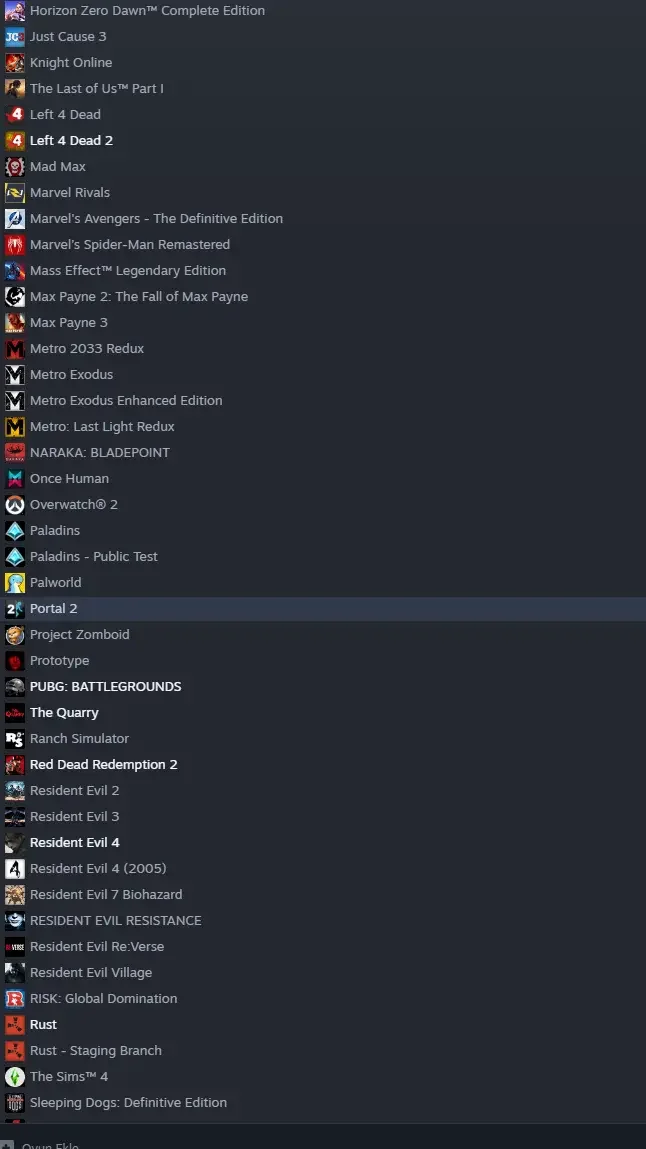Open Red Dead Redemption 2 entry
Viewport: 646px width, 1149px height.
pyautogui.click(x=323, y=765)
